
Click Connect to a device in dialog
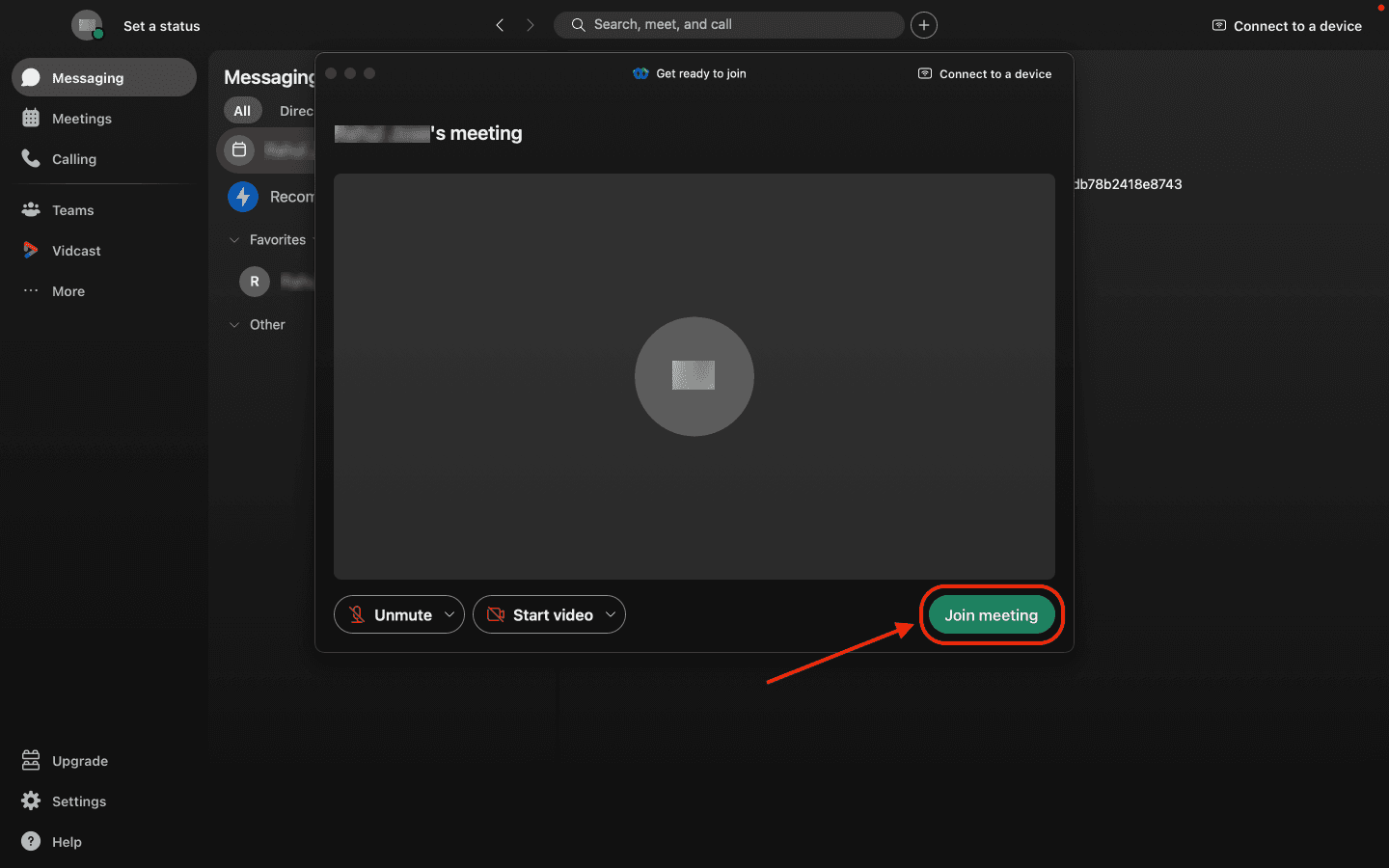click(985, 74)
